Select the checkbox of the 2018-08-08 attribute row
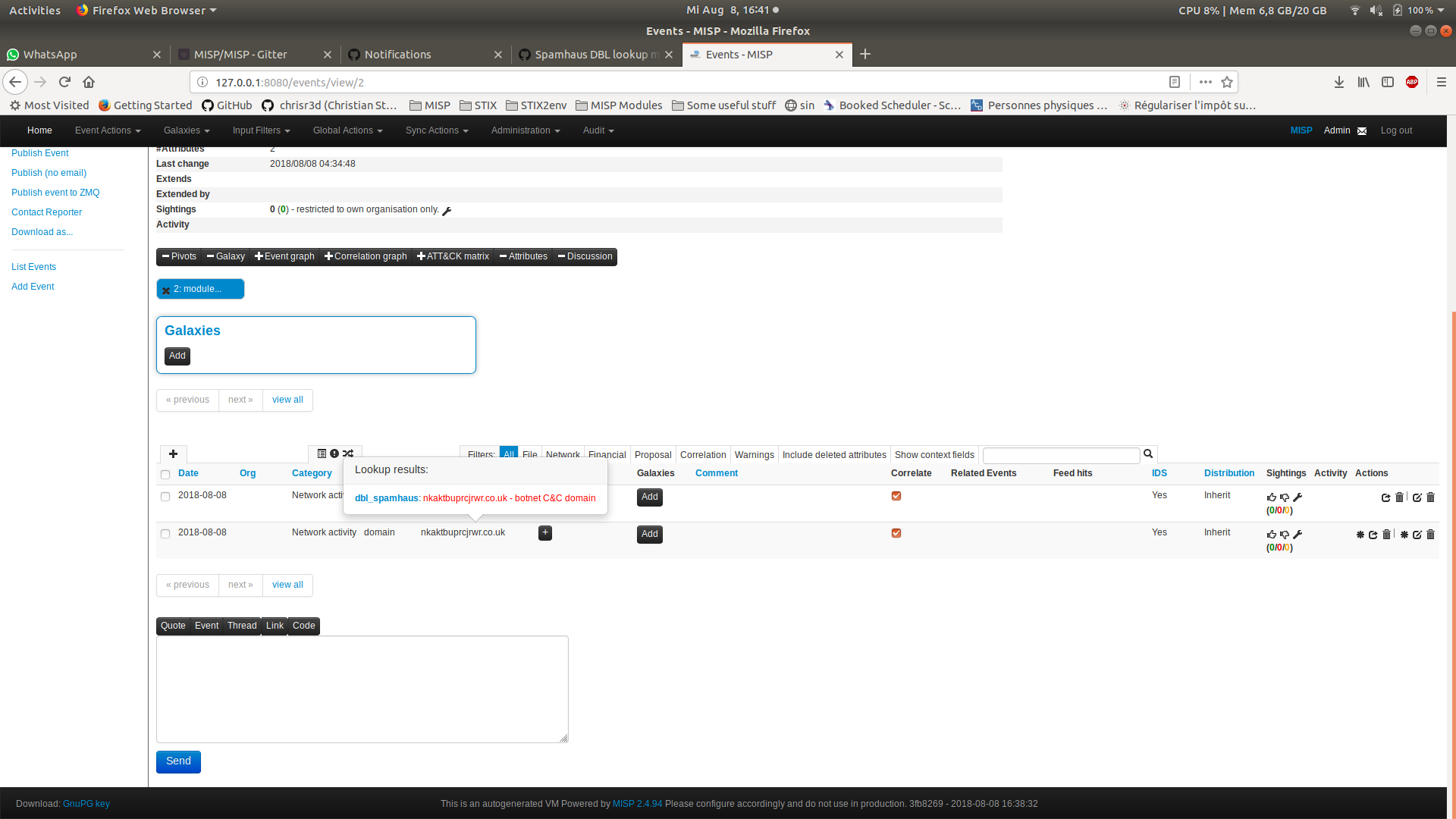Screen dimensions: 1456x819 coord(165,533)
